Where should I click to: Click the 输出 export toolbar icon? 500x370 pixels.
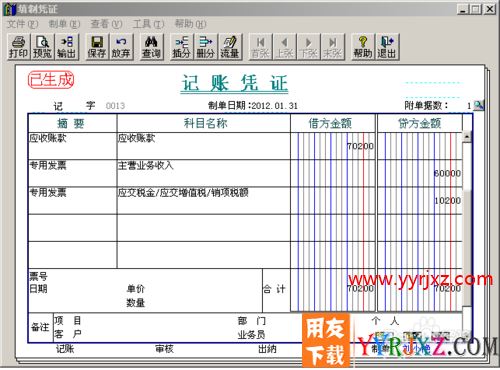click(67, 47)
